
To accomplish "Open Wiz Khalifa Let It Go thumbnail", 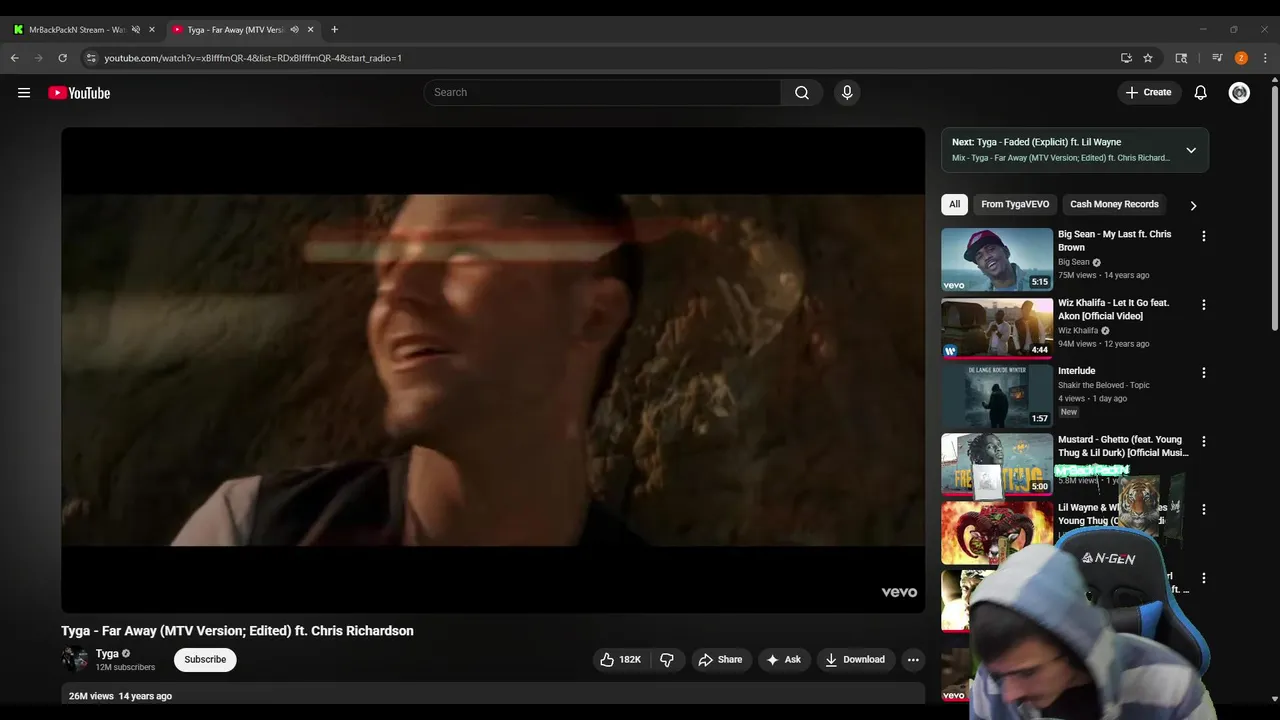I will click(x=997, y=328).
